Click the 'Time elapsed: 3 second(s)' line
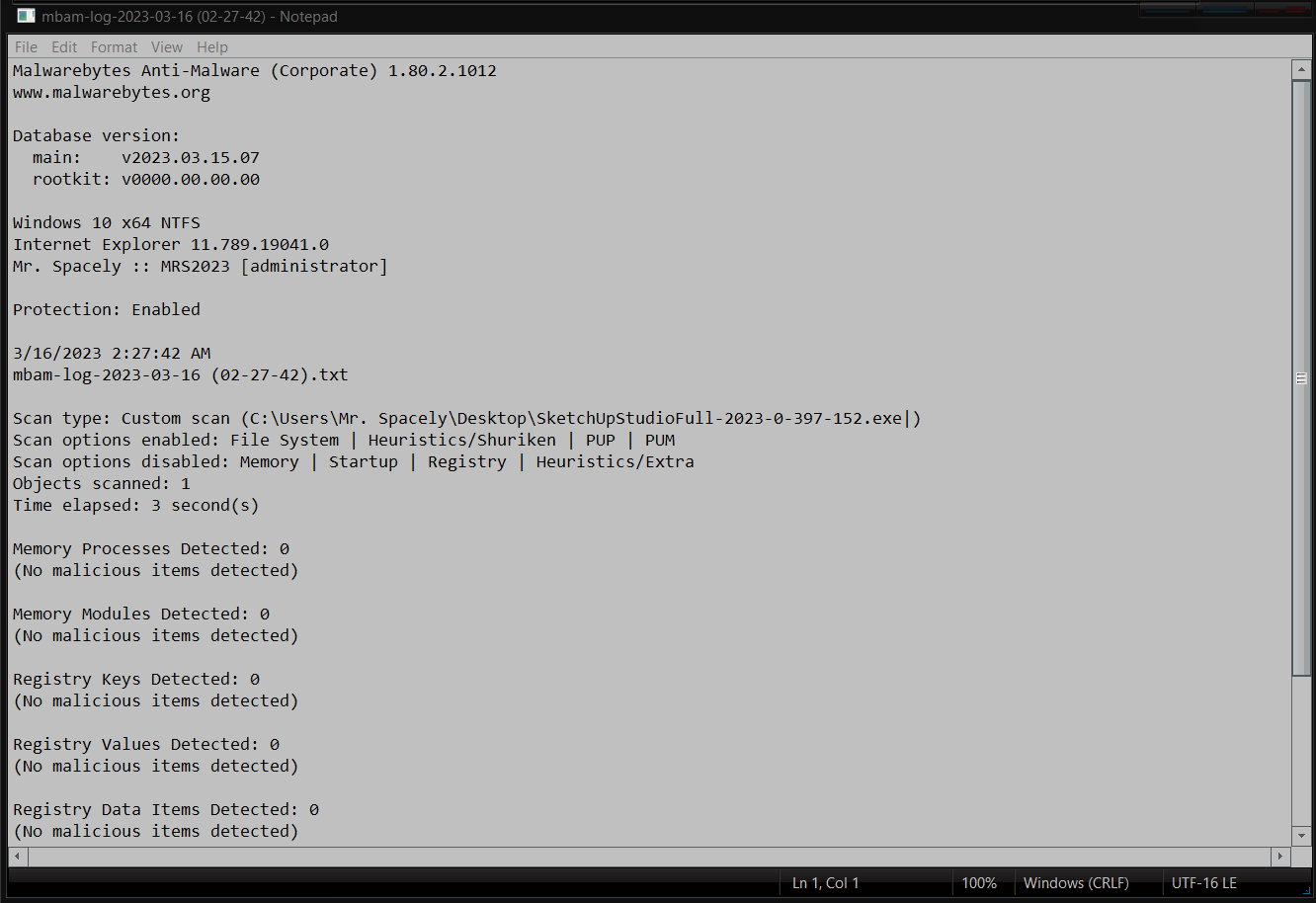This screenshot has height=903, width=1316. coord(136,506)
